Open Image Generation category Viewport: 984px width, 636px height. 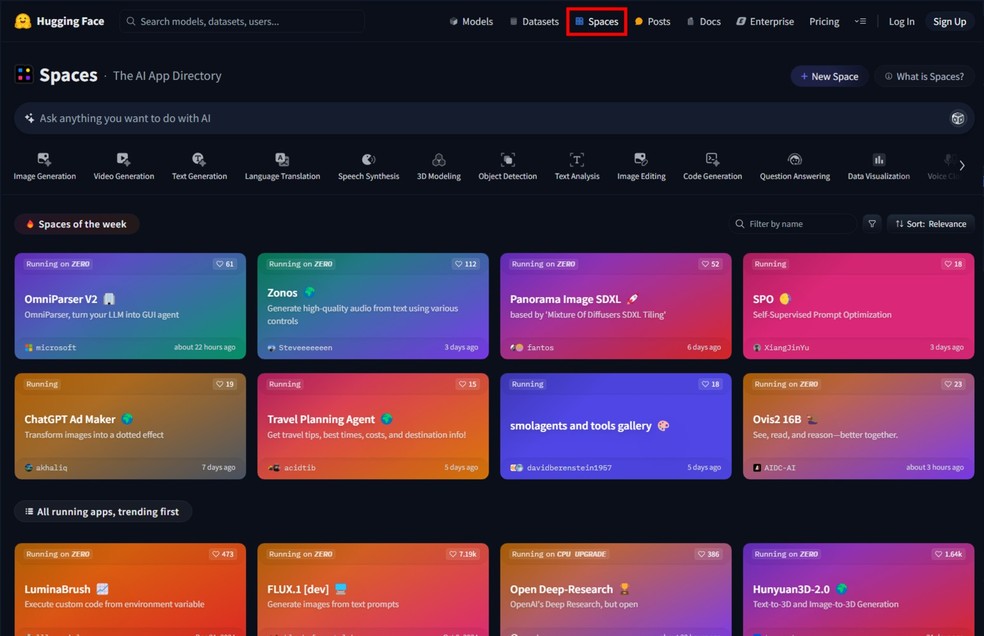pyautogui.click(x=45, y=166)
